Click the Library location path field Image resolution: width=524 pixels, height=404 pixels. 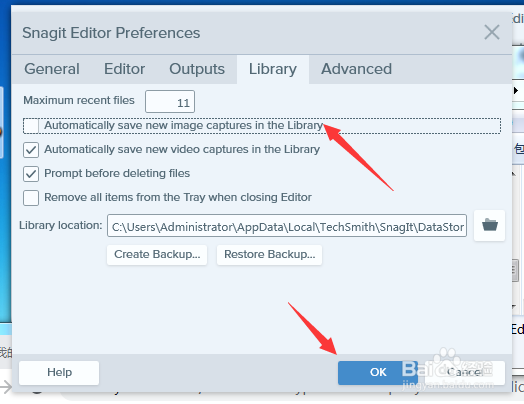287,226
